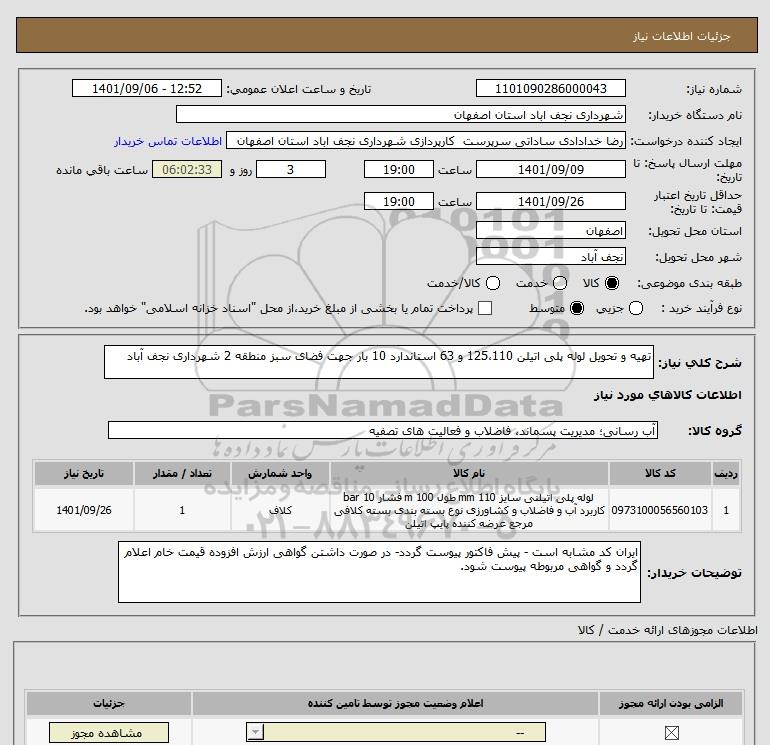The image size is (770, 745).
Task: Click the نام دستگاه خریدار field
Action: [x=550, y=115]
